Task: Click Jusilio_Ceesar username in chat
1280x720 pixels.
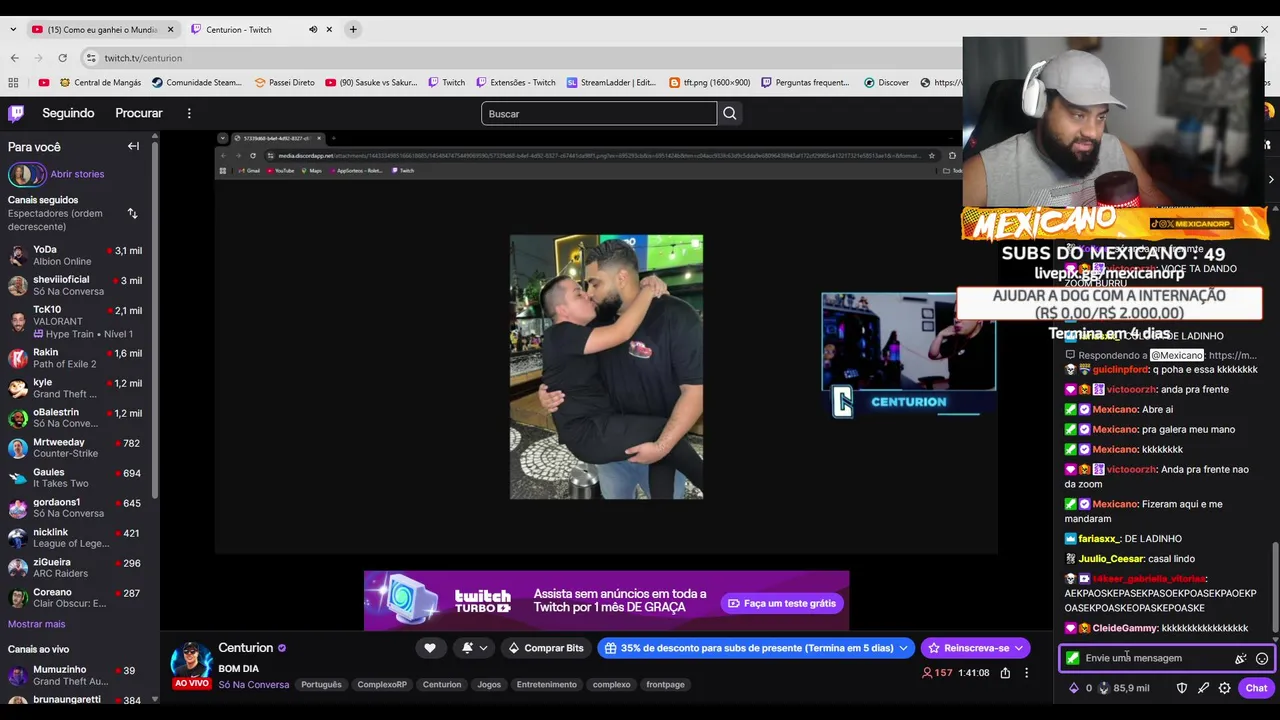Action: click(1111, 559)
